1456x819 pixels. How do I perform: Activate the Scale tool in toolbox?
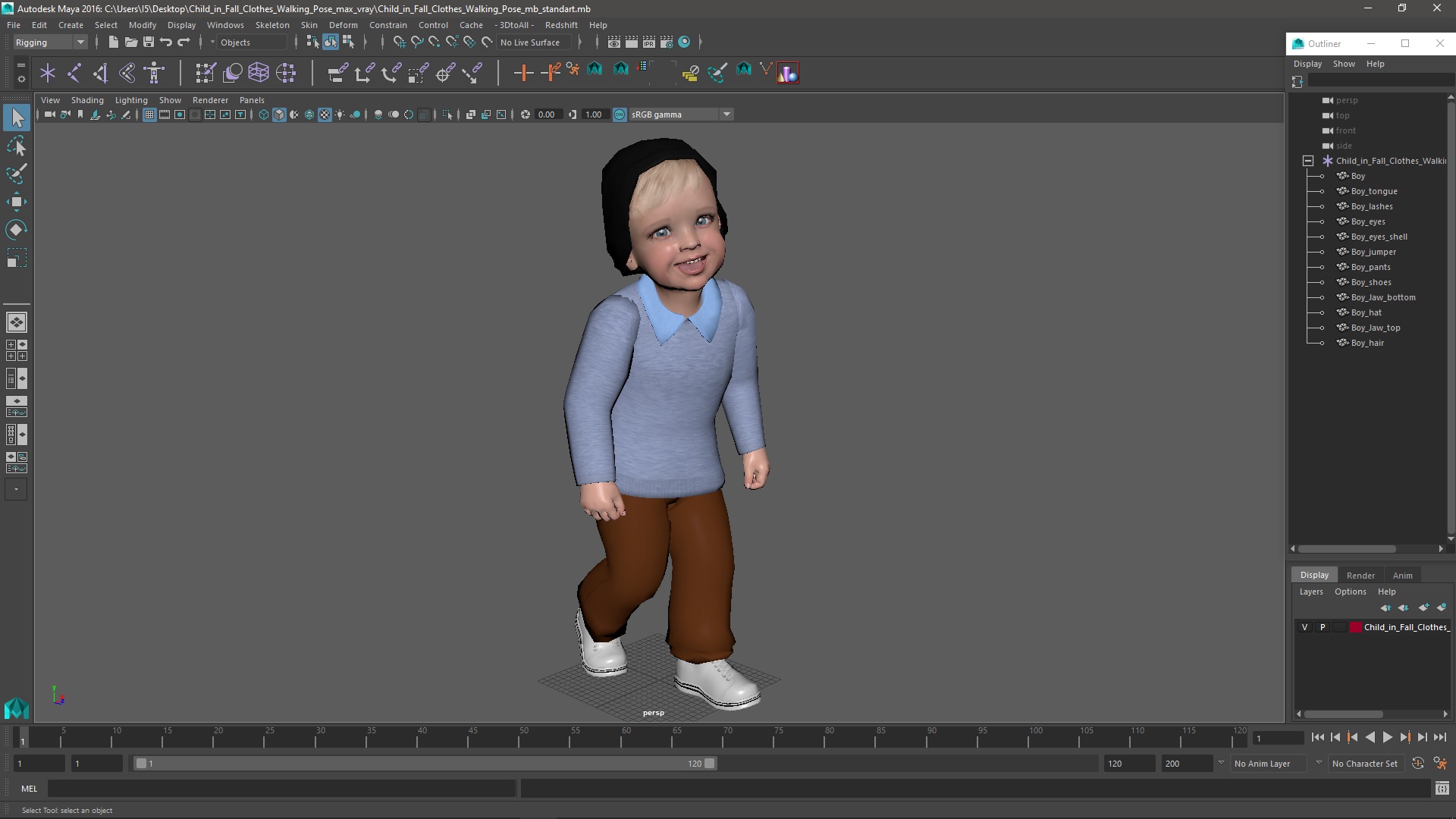pos(17,258)
